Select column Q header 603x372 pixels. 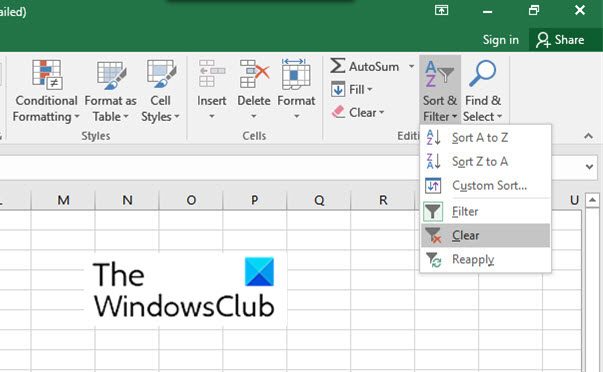(x=319, y=200)
